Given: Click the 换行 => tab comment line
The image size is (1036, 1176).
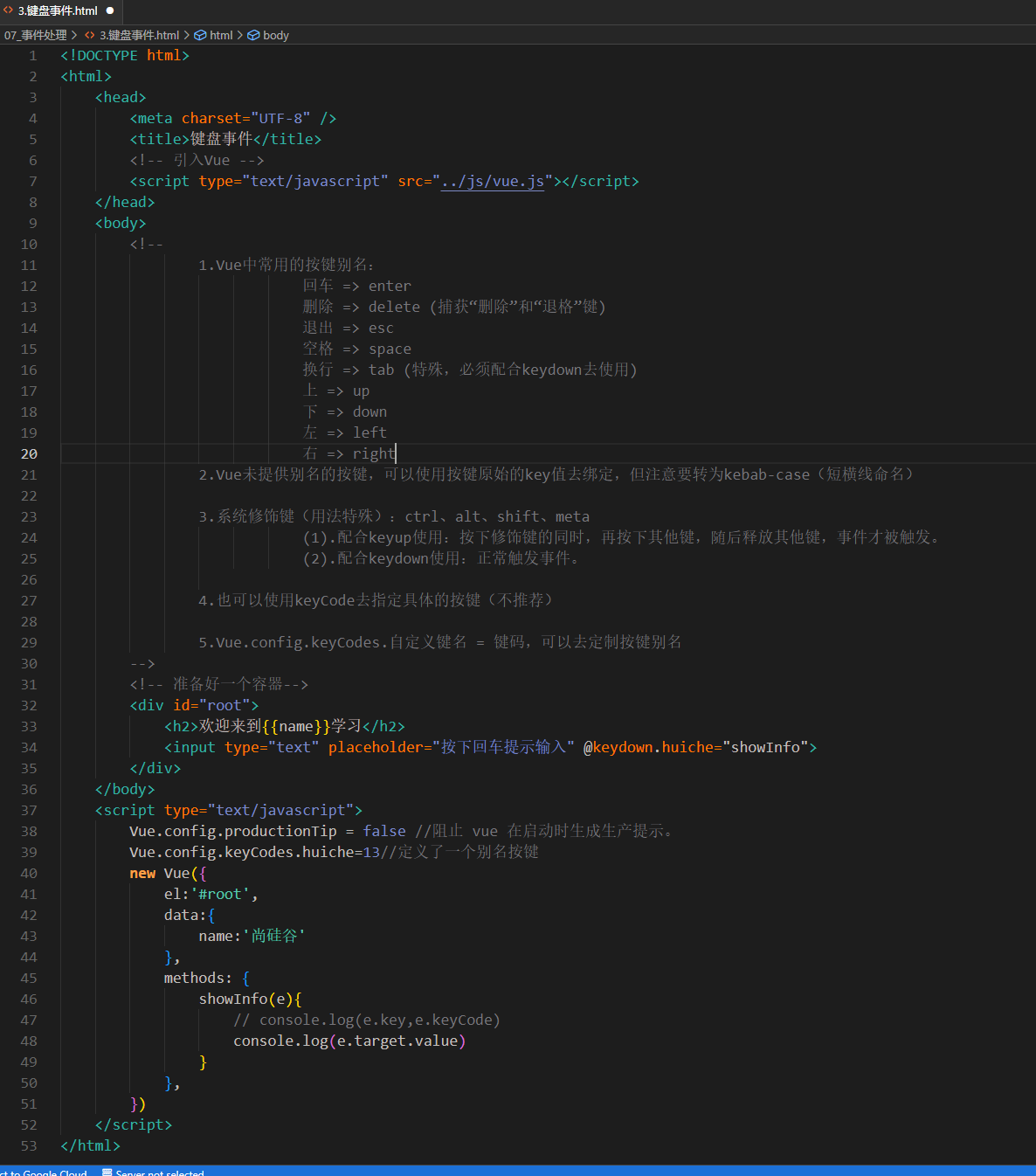Looking at the screenshot, I should [470, 370].
